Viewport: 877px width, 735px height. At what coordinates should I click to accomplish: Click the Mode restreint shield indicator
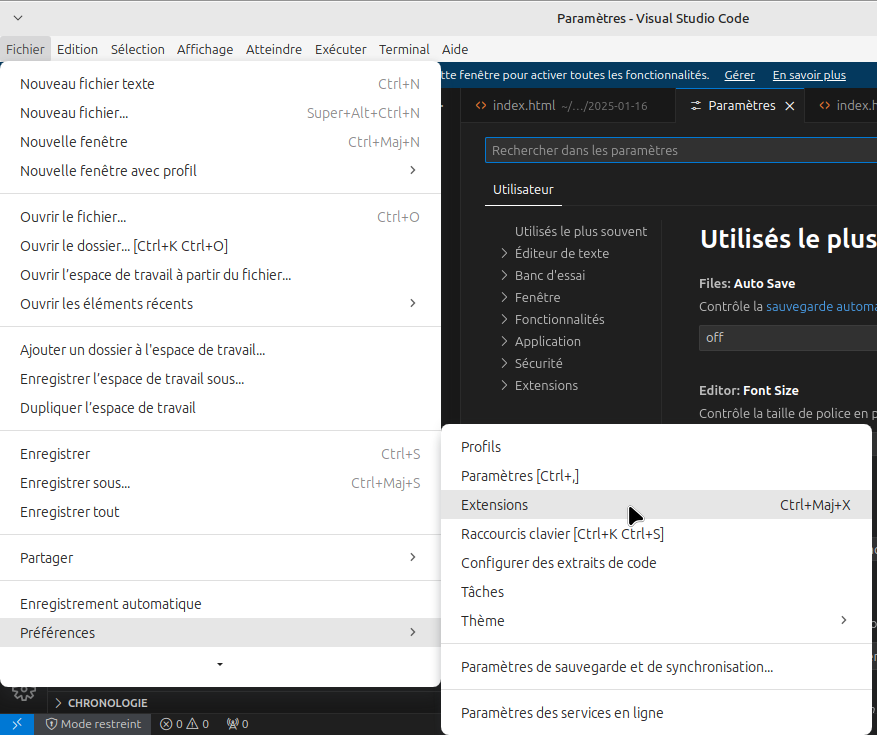(93, 724)
